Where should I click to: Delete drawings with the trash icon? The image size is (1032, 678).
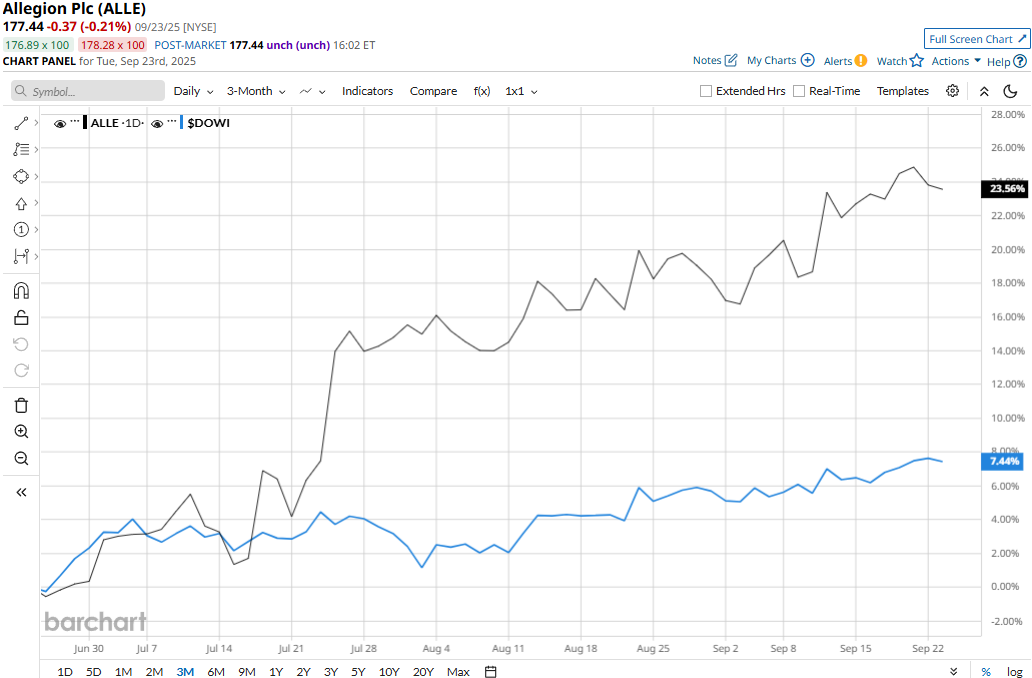coord(21,405)
